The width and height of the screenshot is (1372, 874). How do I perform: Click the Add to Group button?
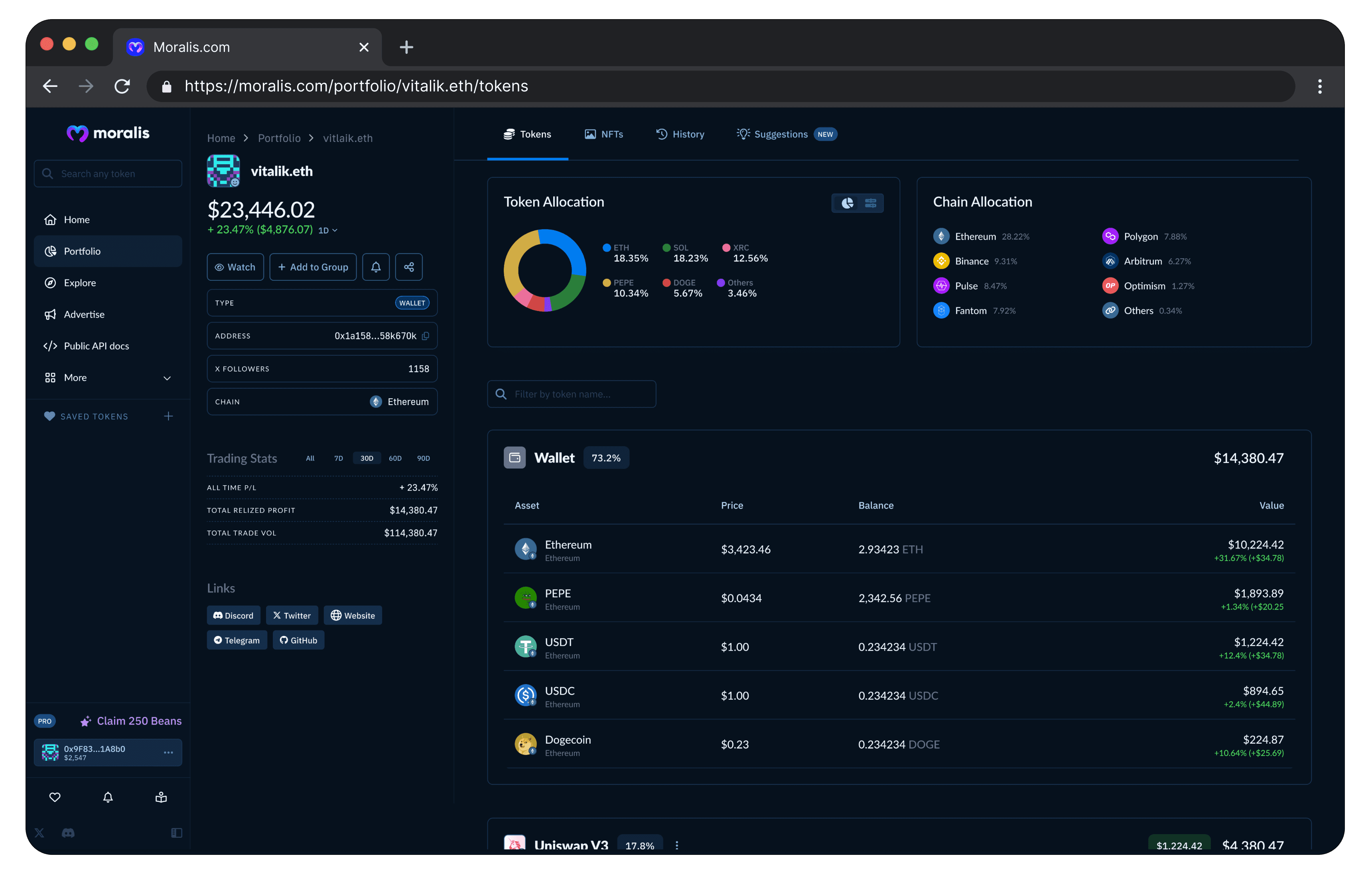[313, 267]
